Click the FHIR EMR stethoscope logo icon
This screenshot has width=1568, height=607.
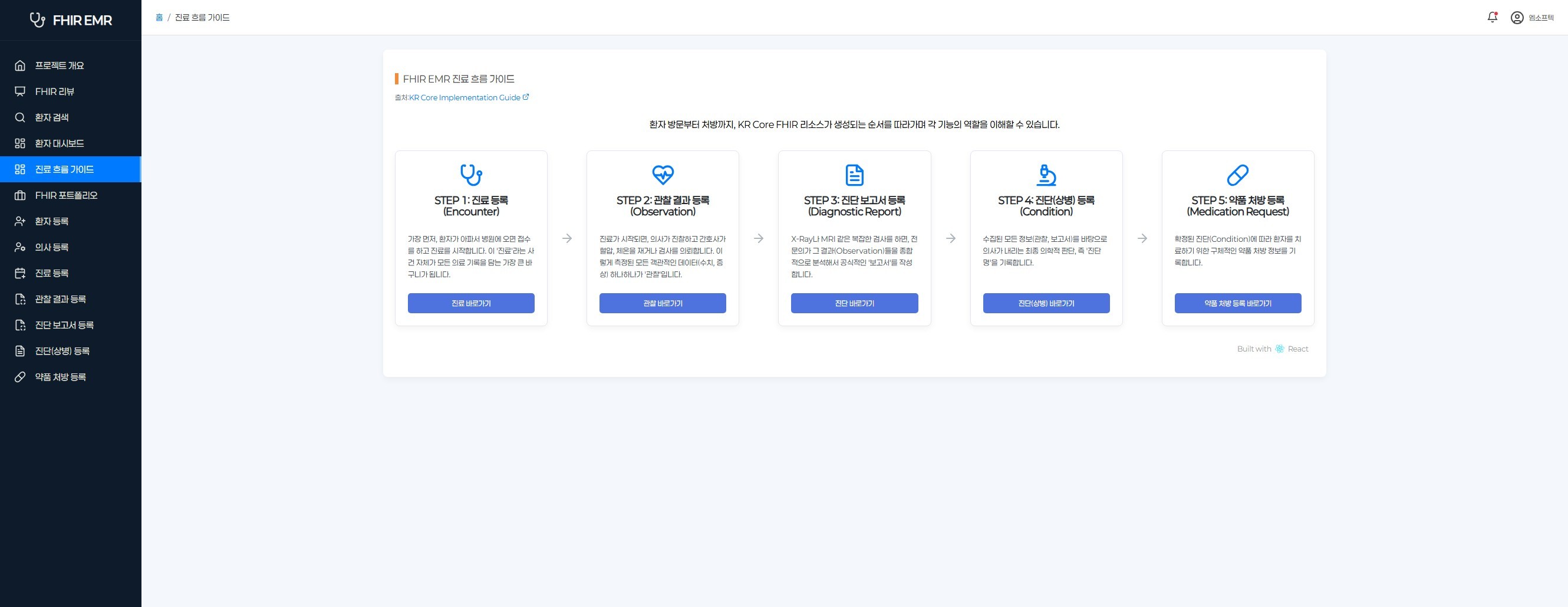click(x=38, y=20)
